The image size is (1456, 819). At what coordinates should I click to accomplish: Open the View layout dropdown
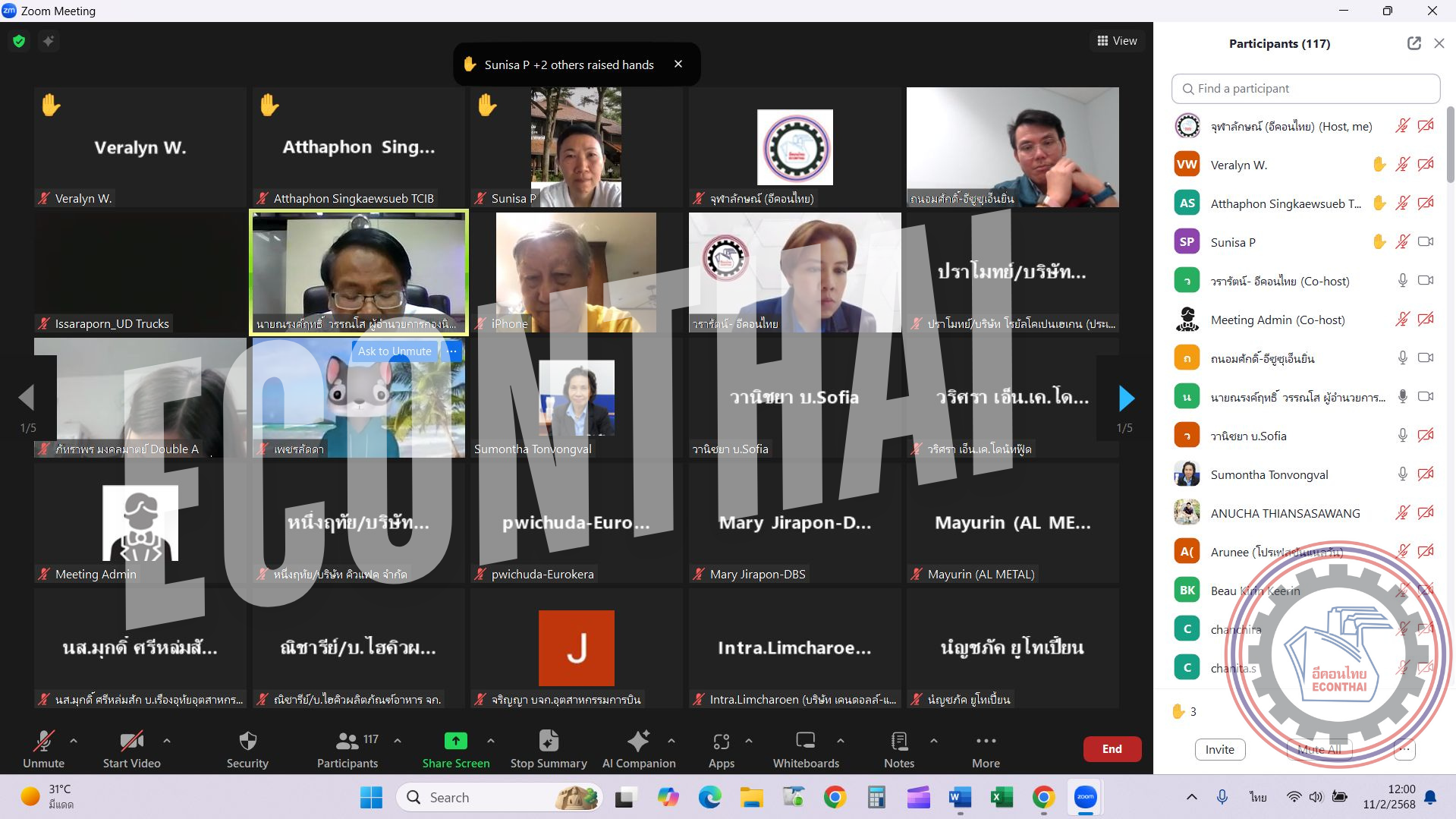[x=1117, y=41]
